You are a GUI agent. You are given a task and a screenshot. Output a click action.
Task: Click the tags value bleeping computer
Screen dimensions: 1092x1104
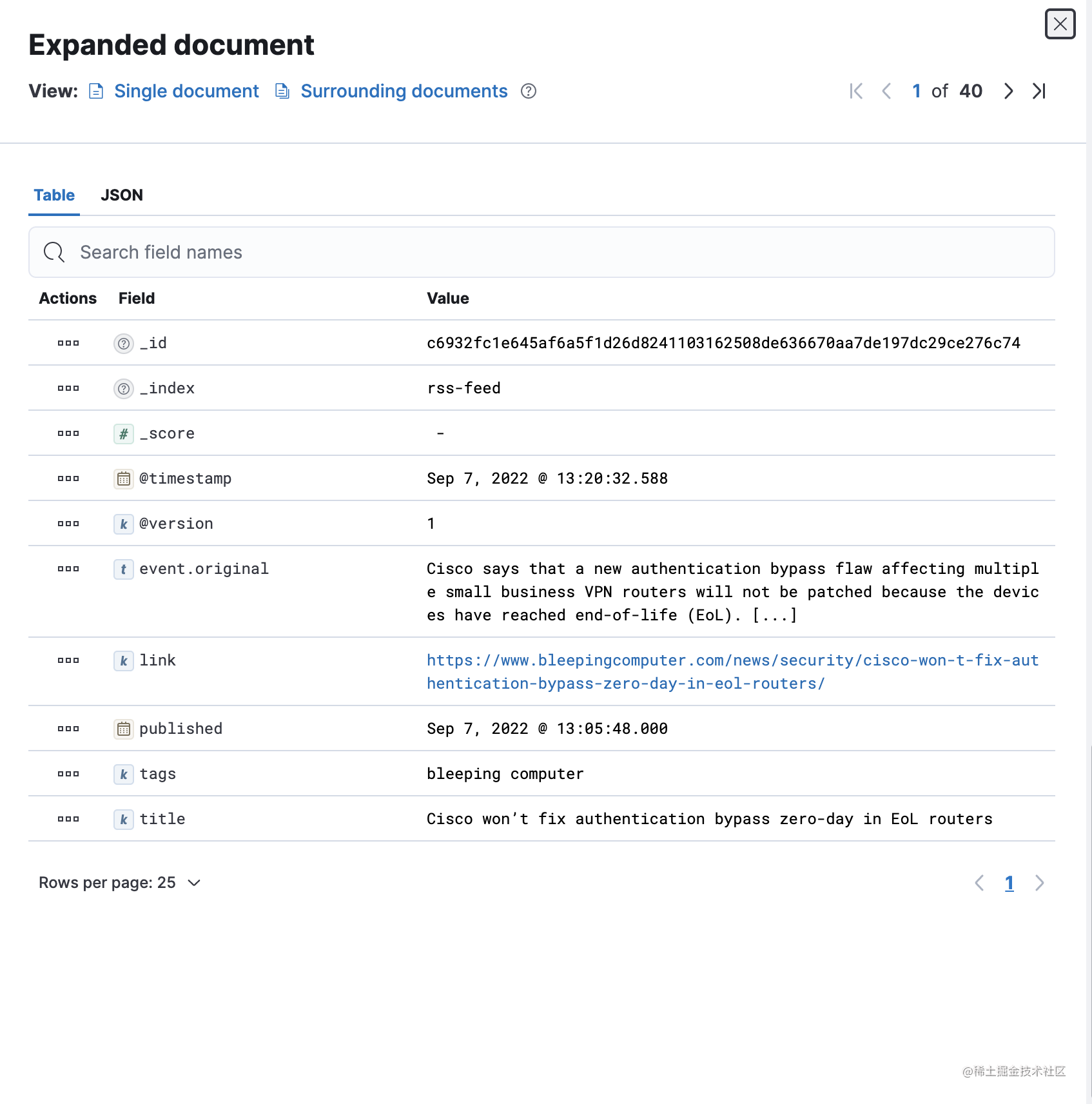(x=505, y=774)
